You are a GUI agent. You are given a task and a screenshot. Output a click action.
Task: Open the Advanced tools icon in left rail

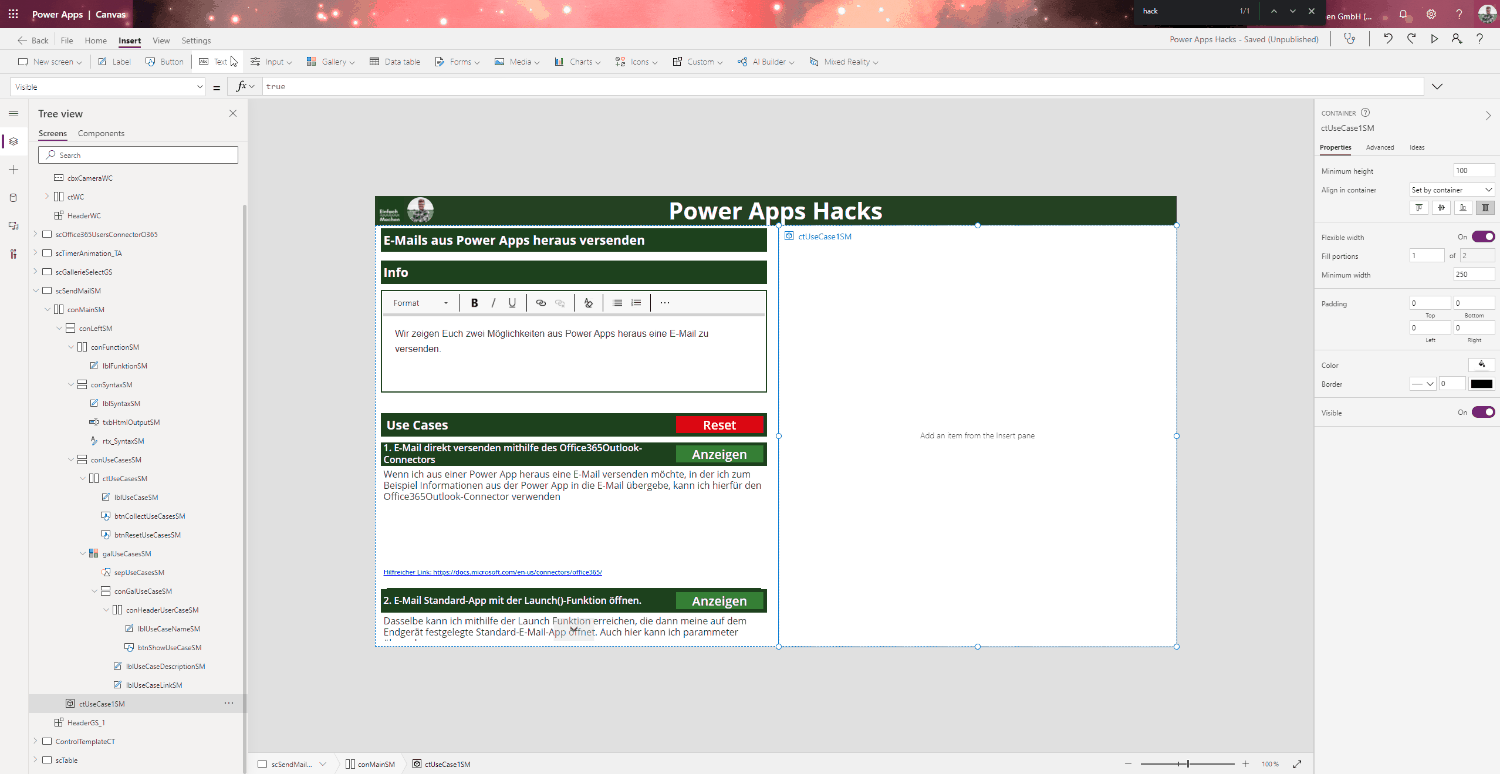pyautogui.click(x=13, y=254)
